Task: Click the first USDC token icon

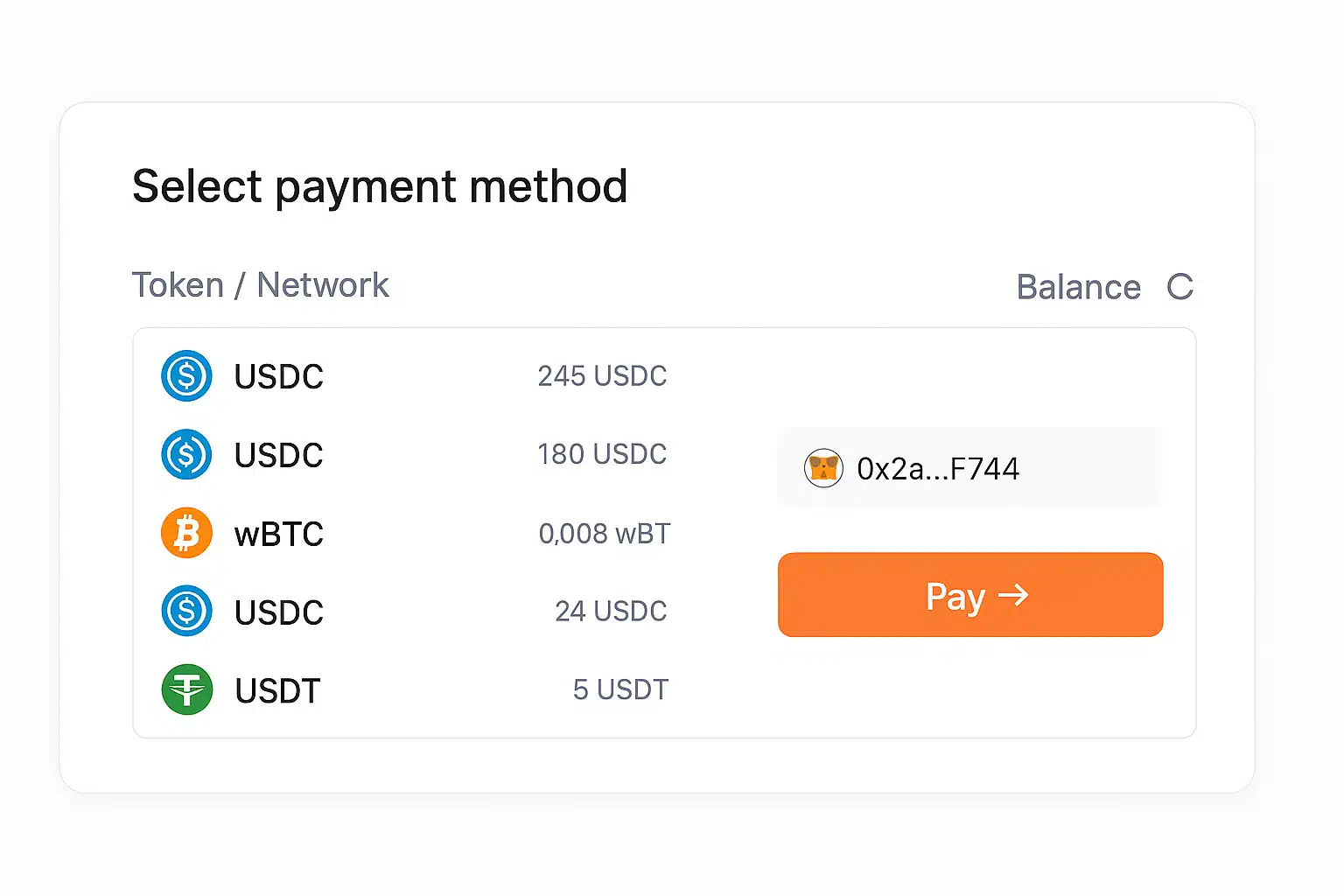Action: tap(186, 376)
